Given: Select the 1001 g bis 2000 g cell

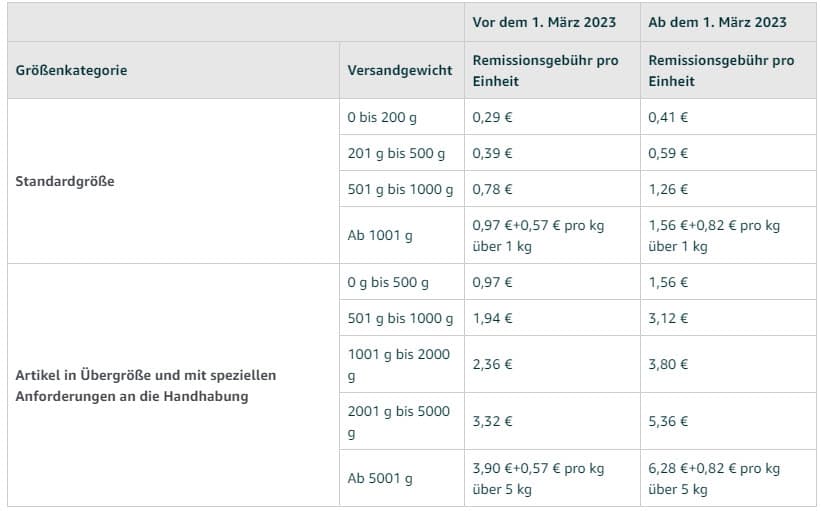Looking at the screenshot, I should pyautogui.click(x=402, y=364).
